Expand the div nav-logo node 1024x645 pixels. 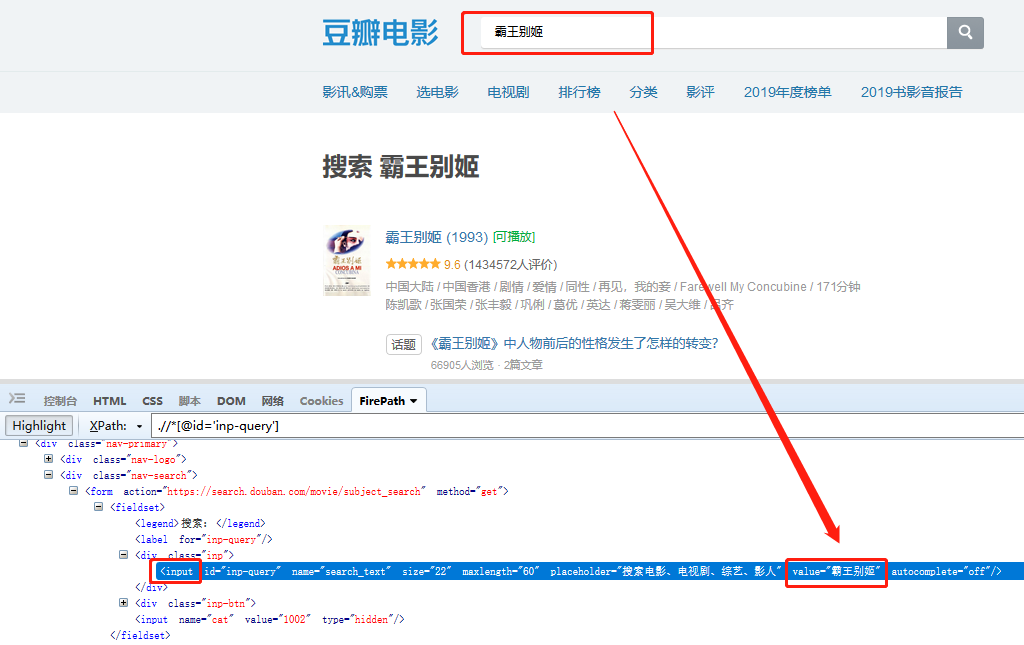48,459
